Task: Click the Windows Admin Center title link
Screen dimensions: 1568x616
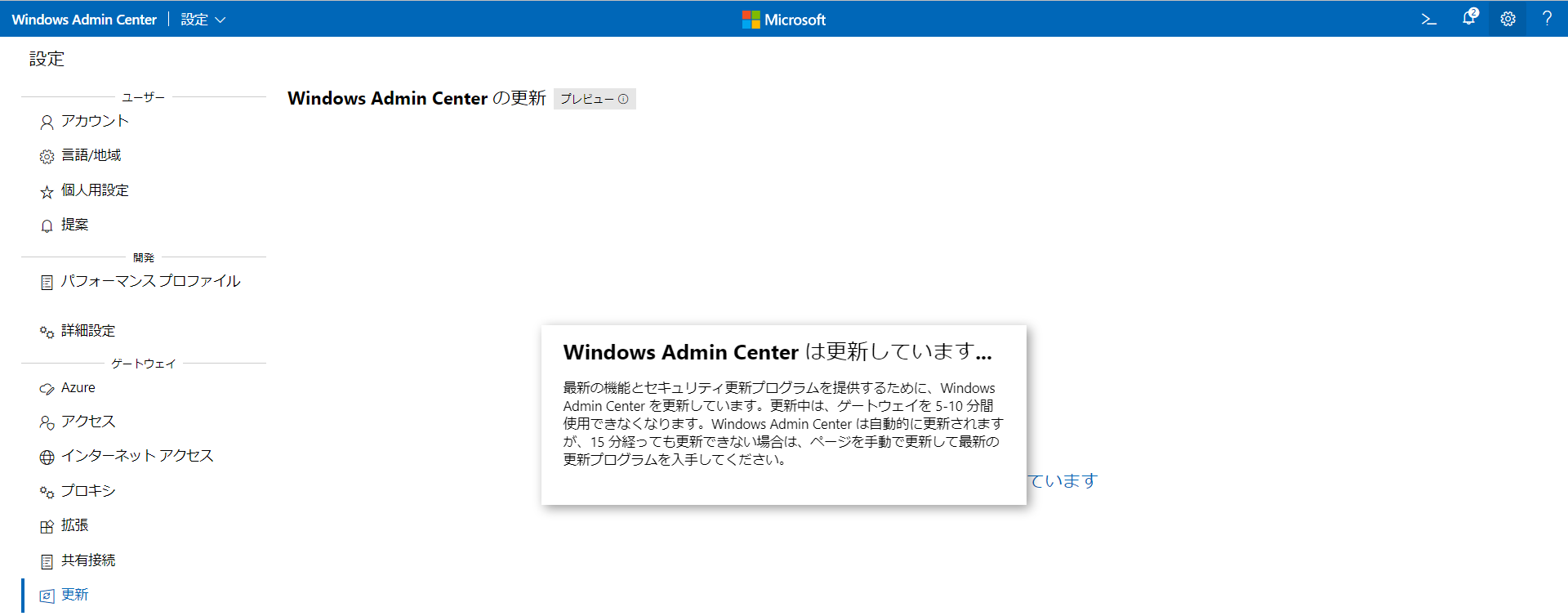Action: pyautogui.click(x=84, y=20)
